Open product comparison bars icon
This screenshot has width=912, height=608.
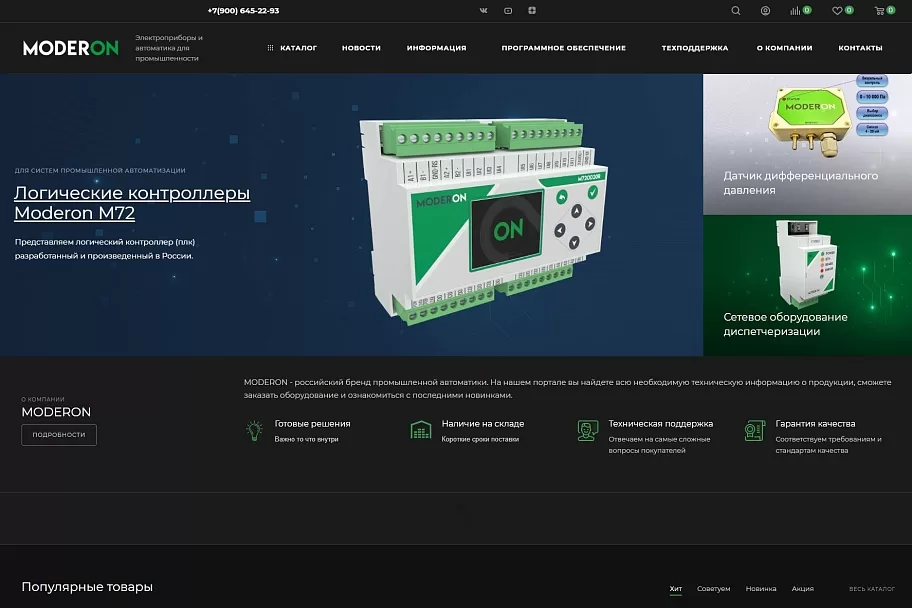795,10
